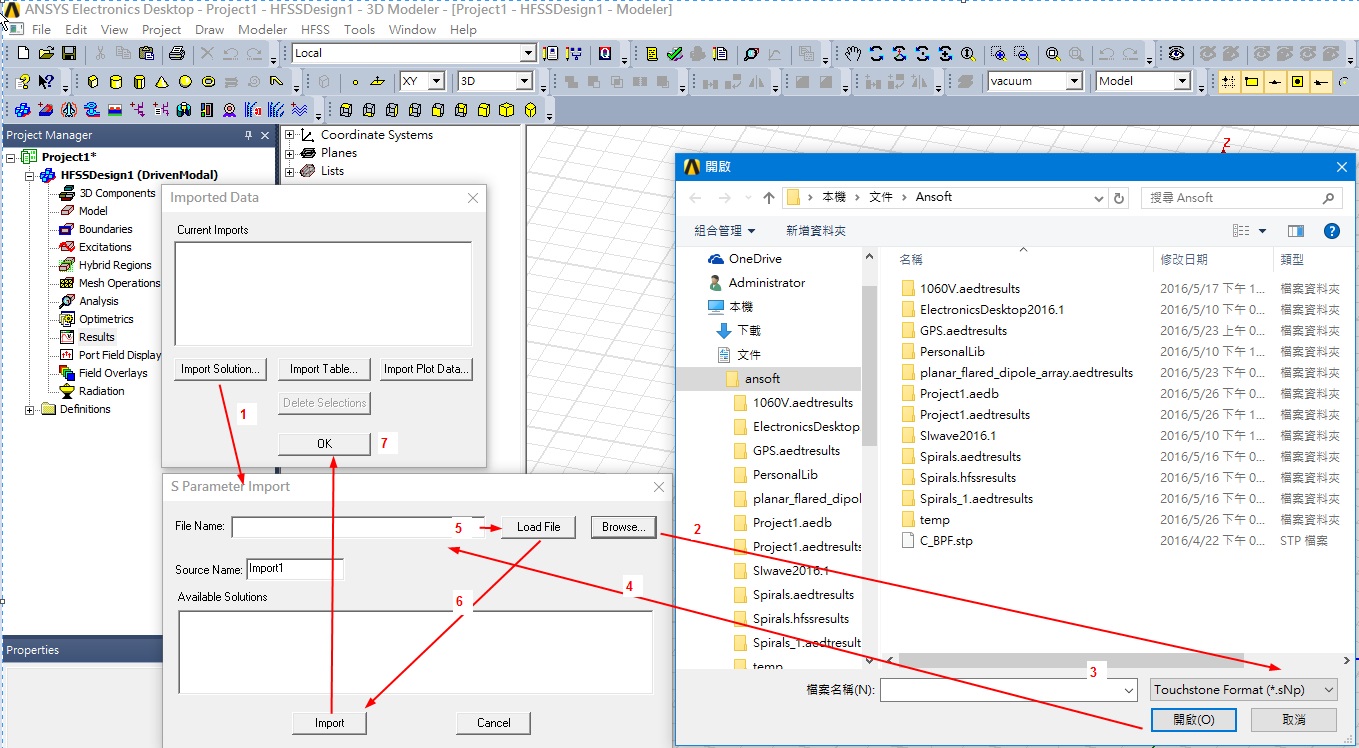This screenshot has height=748, width=1359.
Task: Click the help question mark icon in dialog
Action: [x=1331, y=231]
